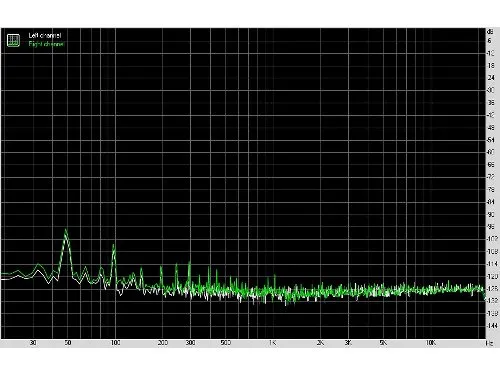Click the spectrum peak at 100 Hz
500x375 pixels.
coord(114,247)
